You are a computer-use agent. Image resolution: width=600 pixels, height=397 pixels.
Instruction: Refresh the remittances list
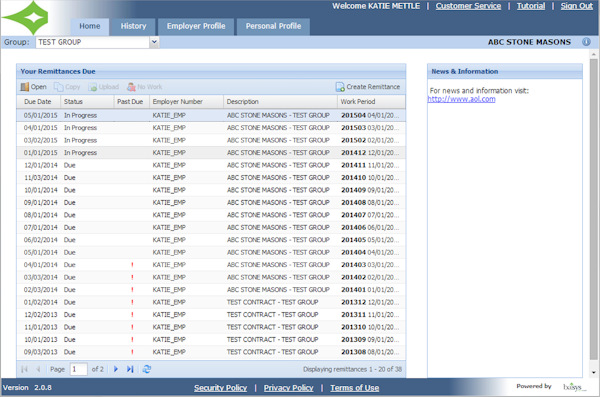coord(147,369)
